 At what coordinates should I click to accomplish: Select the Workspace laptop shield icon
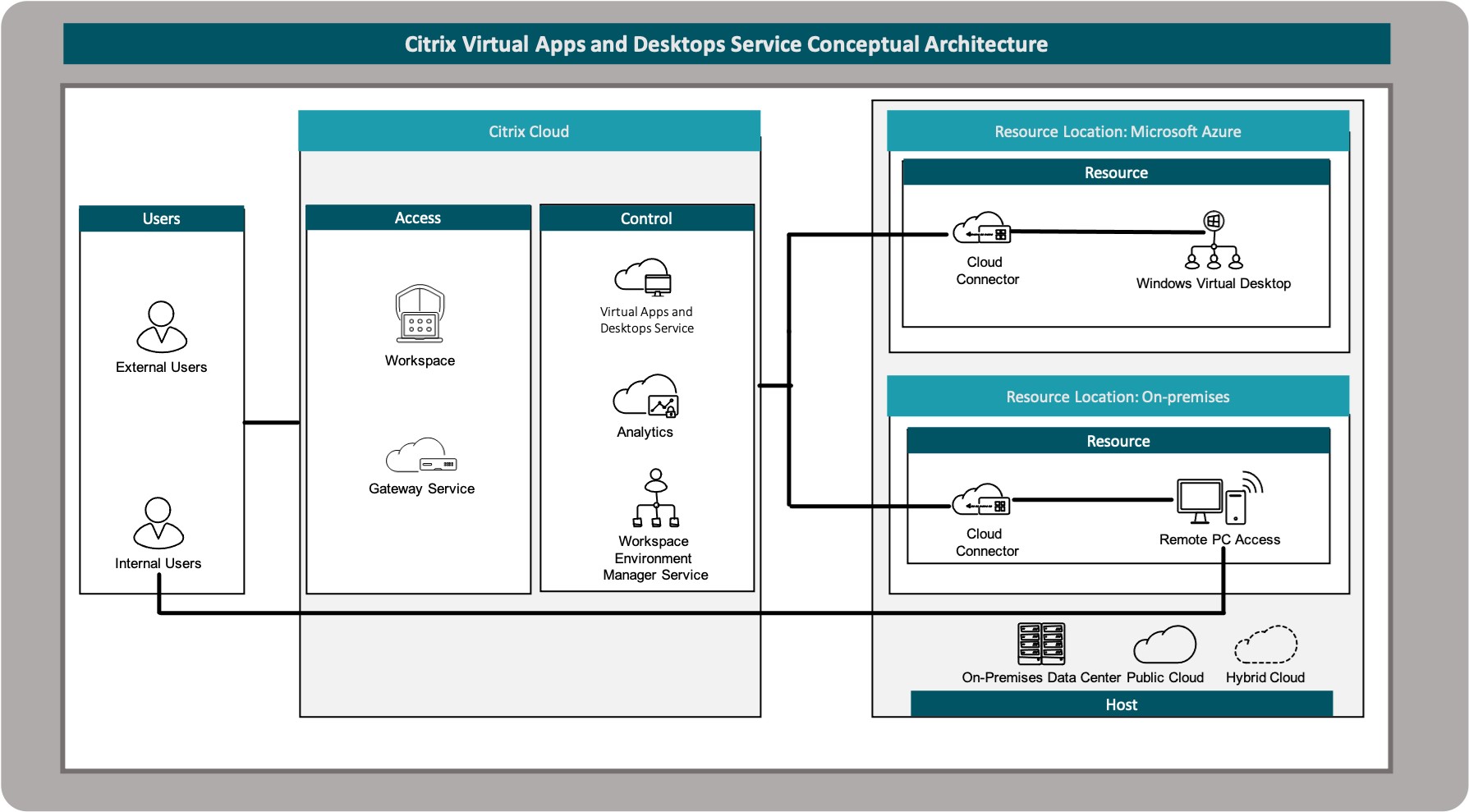420,314
